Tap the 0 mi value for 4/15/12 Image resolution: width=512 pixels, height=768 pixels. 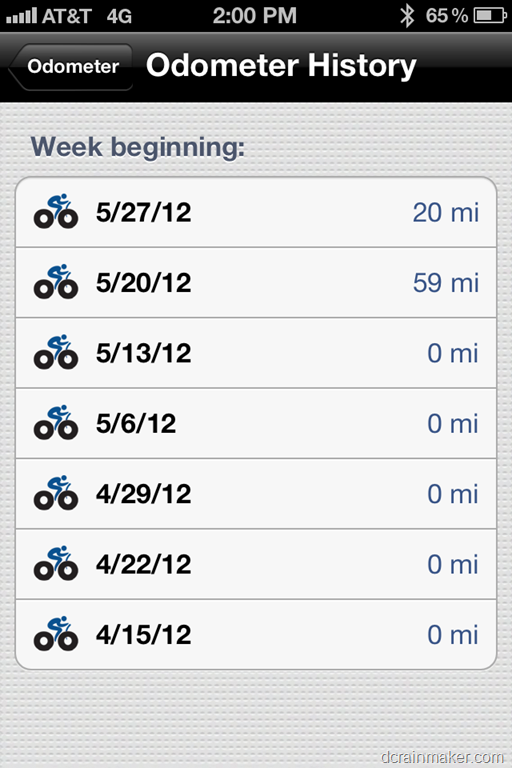(453, 635)
